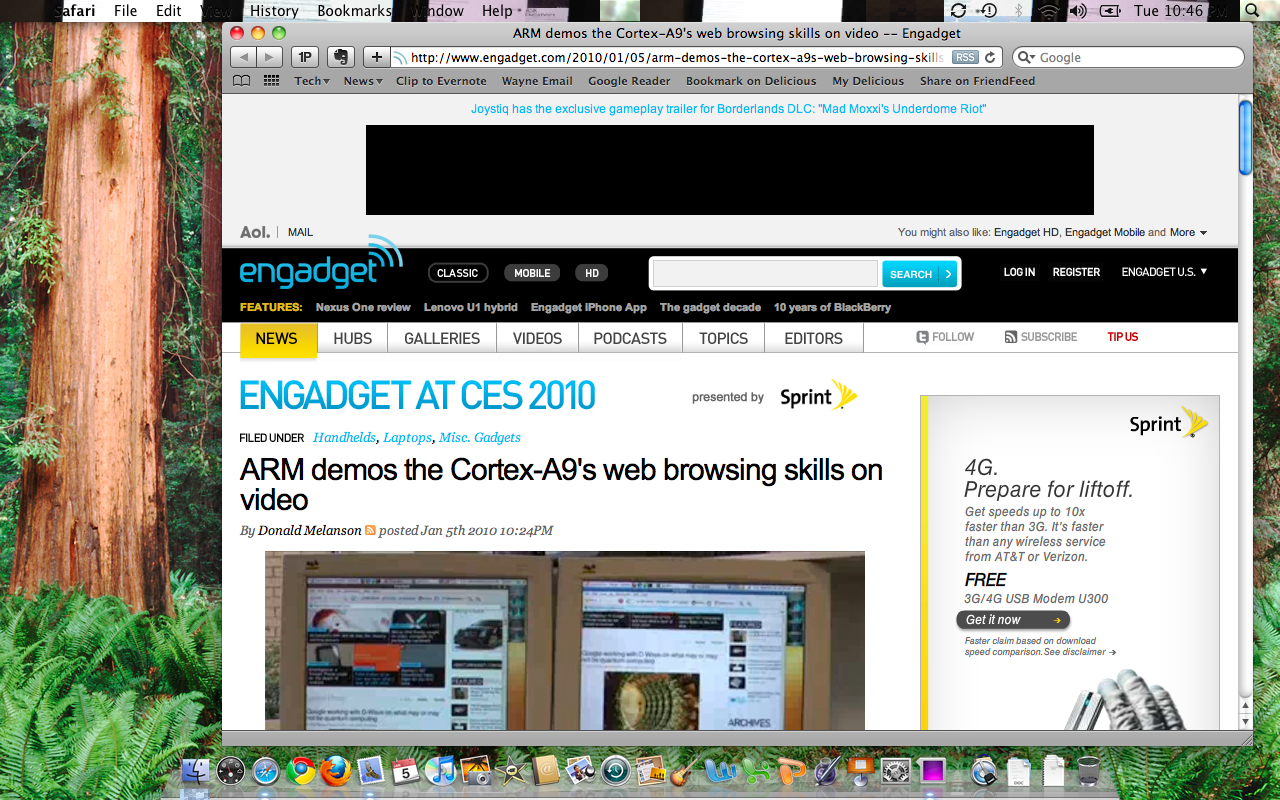Switch to HD site view
This screenshot has width=1280, height=800.
(x=592, y=273)
